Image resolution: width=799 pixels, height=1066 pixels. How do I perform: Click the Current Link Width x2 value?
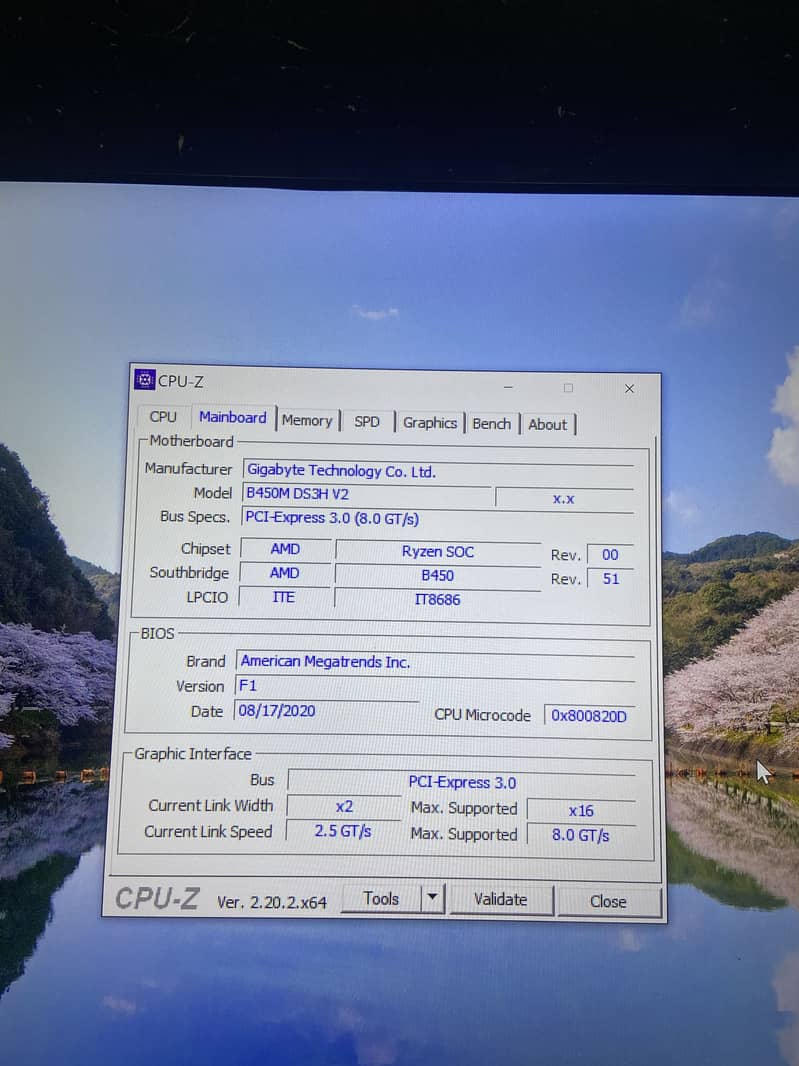tap(344, 807)
